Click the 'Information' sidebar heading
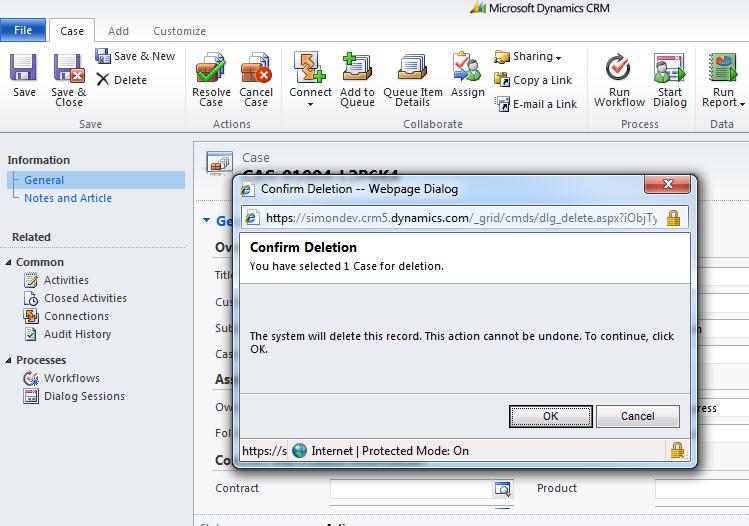Viewport: 749px width, 526px height. click(39, 160)
